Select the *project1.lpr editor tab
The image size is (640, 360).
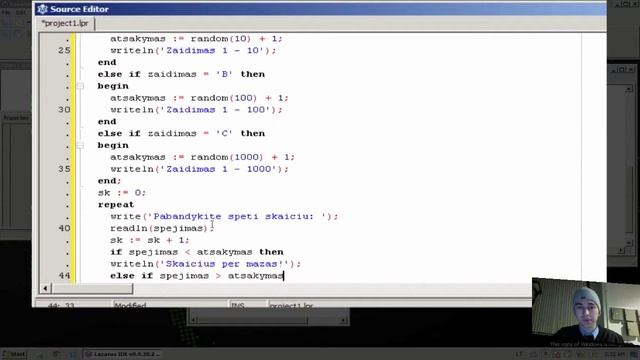tap(65, 24)
